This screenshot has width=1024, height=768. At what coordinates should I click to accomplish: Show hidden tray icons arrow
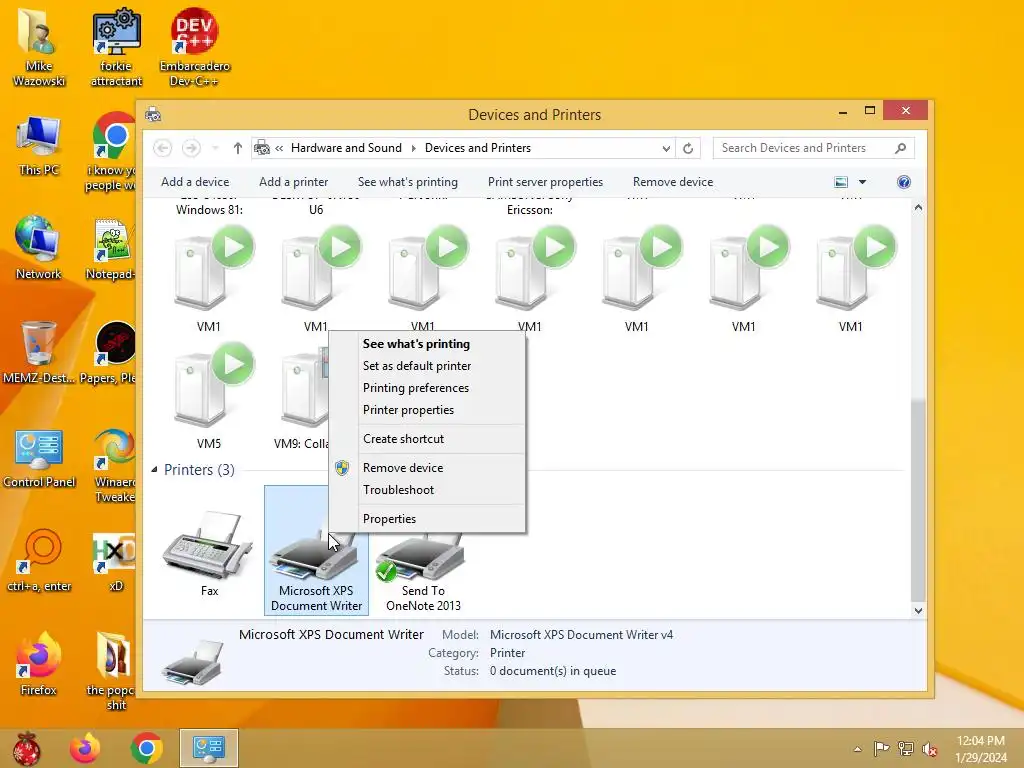(x=857, y=749)
